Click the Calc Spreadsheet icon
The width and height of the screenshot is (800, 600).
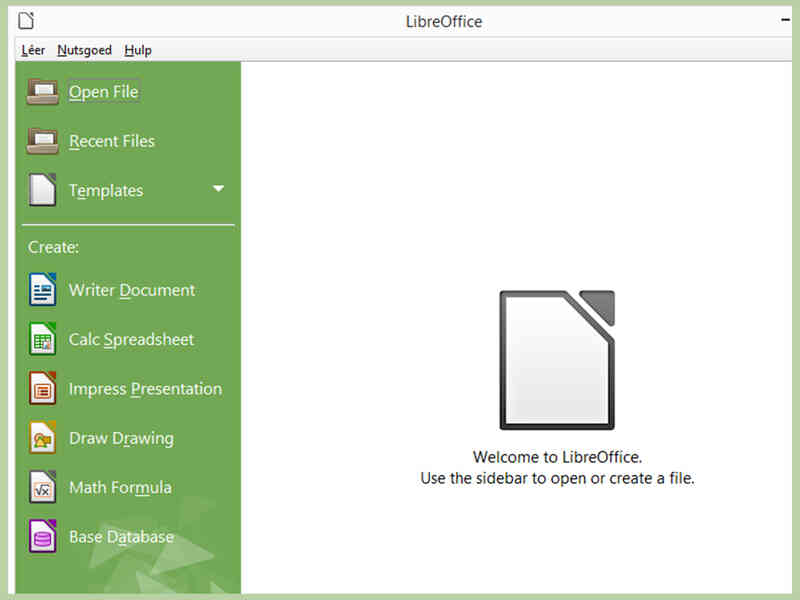click(42, 339)
